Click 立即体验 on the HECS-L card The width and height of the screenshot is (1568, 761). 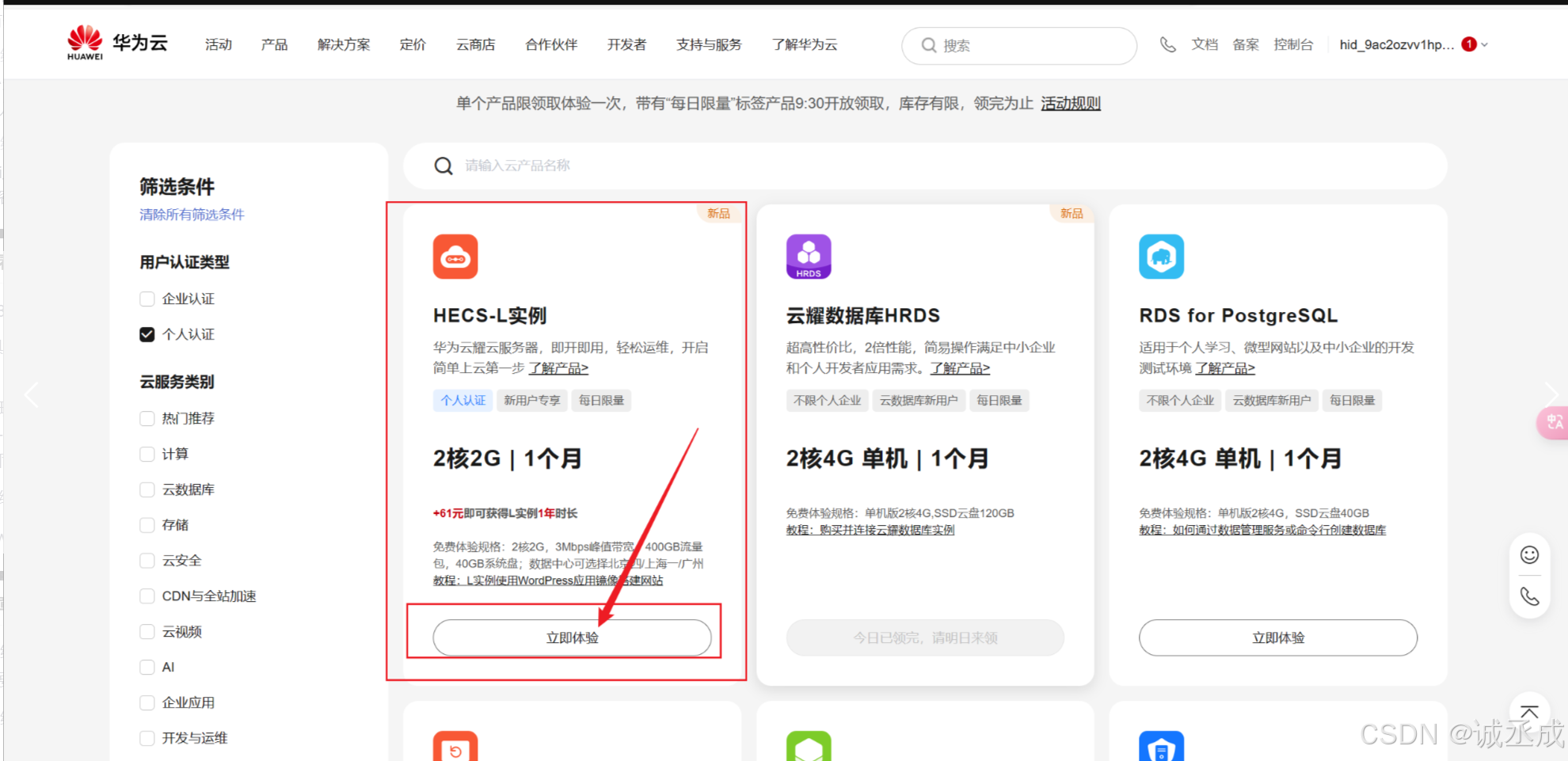coord(572,637)
